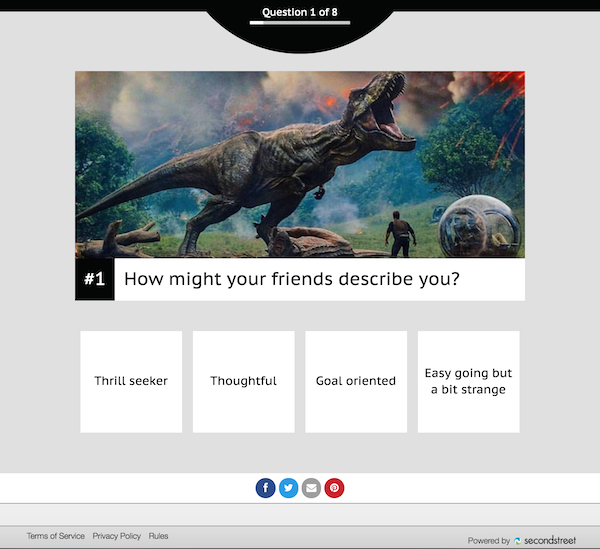
Task: Click the gyrosphere in the dinosaur image
Action: pos(480,226)
